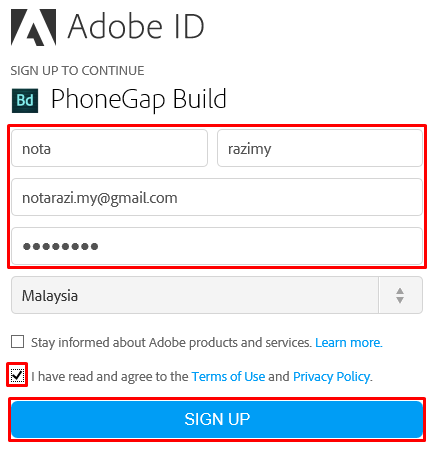Click the SIGN UP TO CONTINUE text
Image resolution: width=434 pixels, height=451 pixels.
(x=77, y=71)
